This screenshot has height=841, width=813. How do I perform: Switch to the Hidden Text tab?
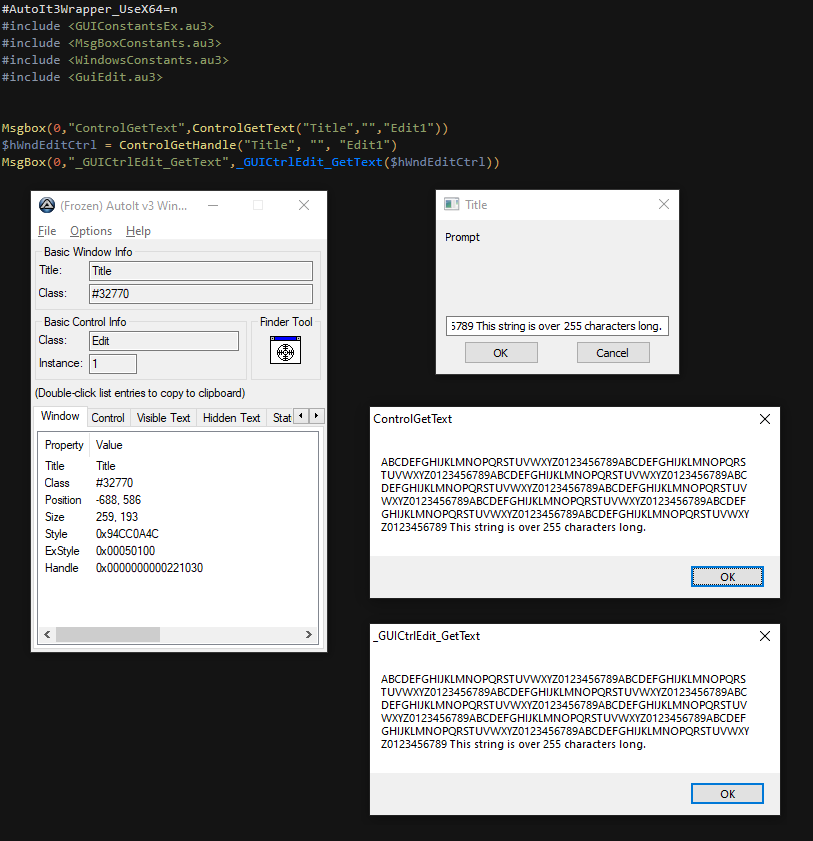[x=231, y=418]
